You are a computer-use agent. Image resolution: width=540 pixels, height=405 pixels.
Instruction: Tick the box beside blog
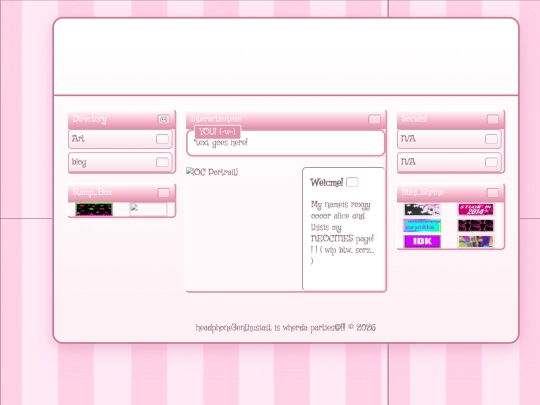[x=162, y=162]
